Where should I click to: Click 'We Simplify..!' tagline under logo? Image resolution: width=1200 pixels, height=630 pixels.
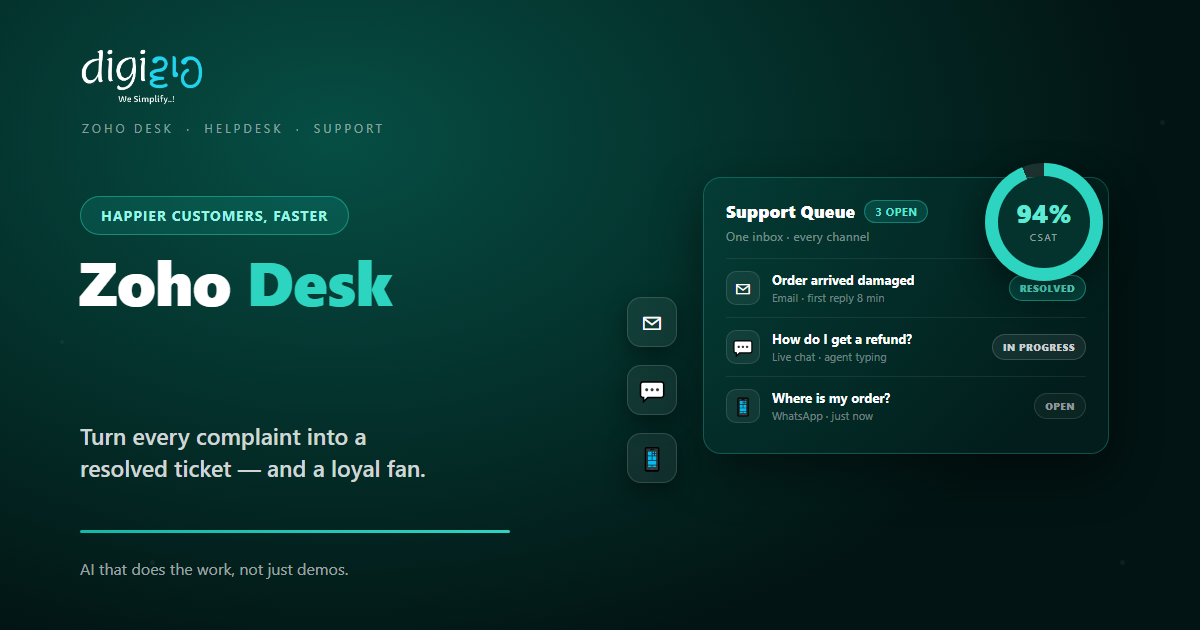(146, 100)
